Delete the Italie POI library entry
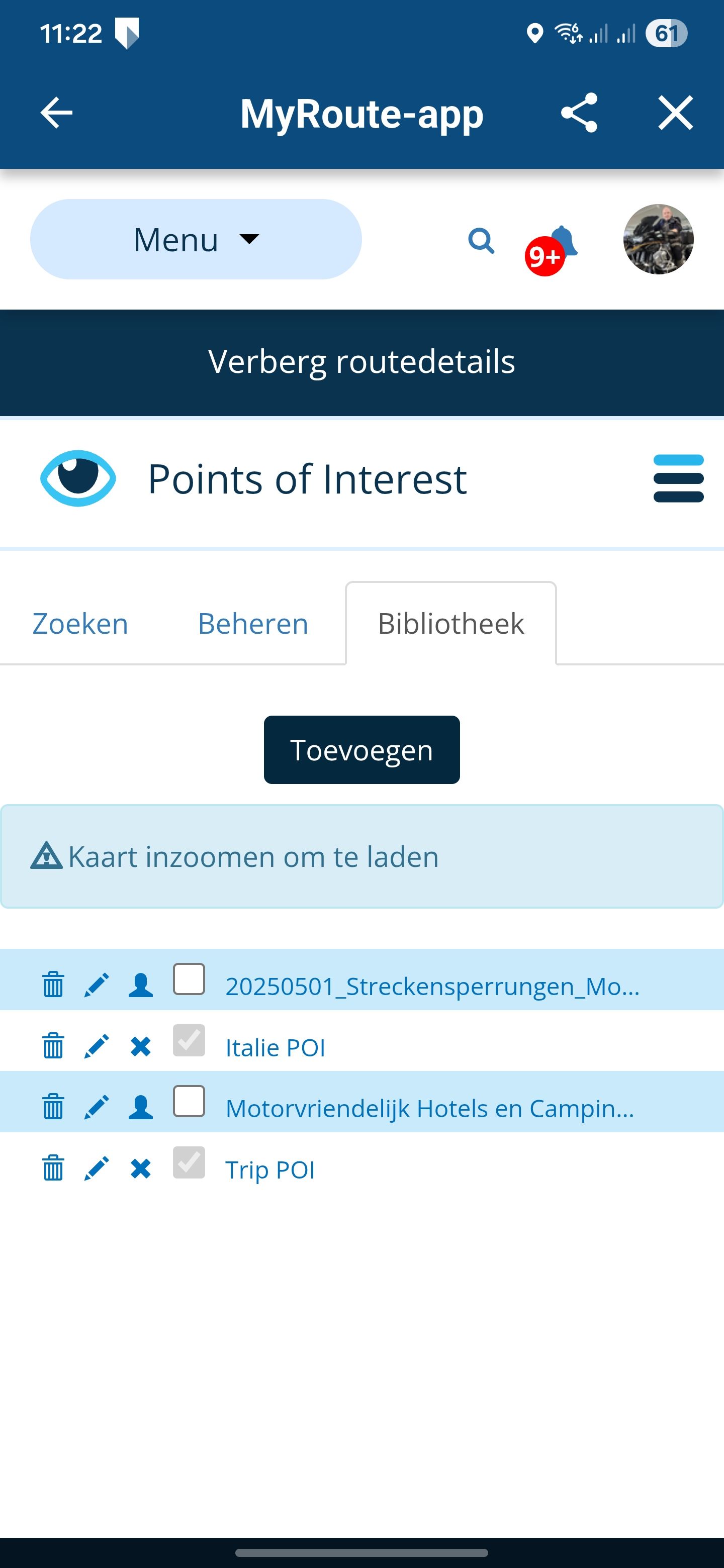 pyautogui.click(x=53, y=1046)
